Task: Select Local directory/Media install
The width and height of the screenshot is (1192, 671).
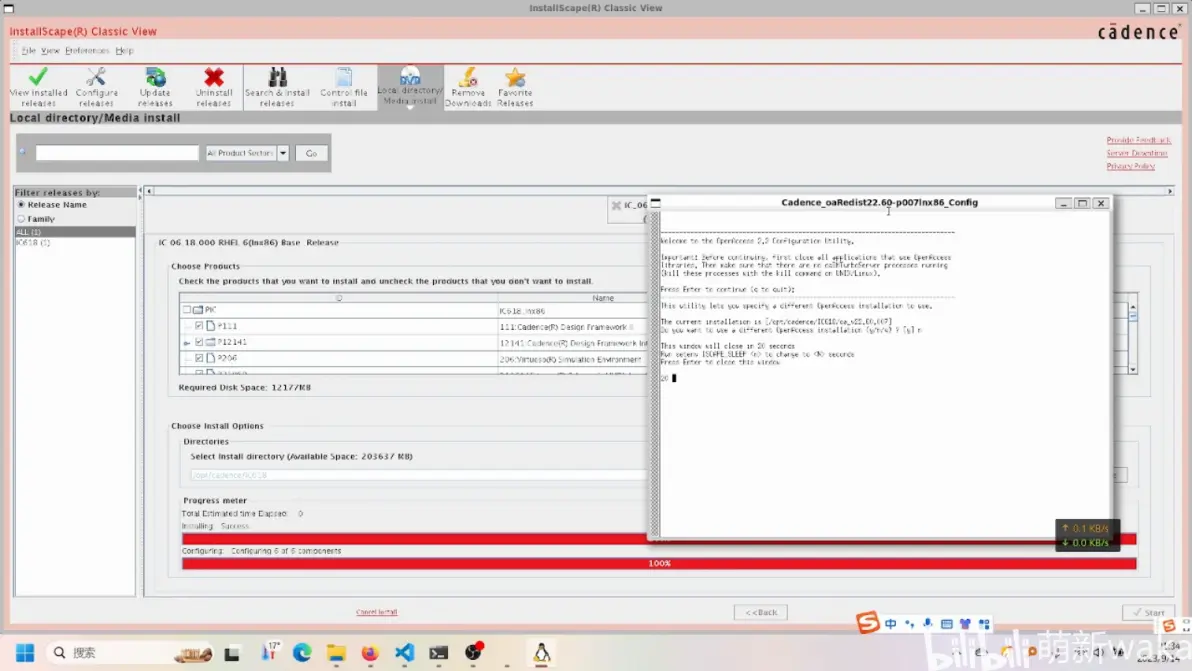Action: click(410, 87)
